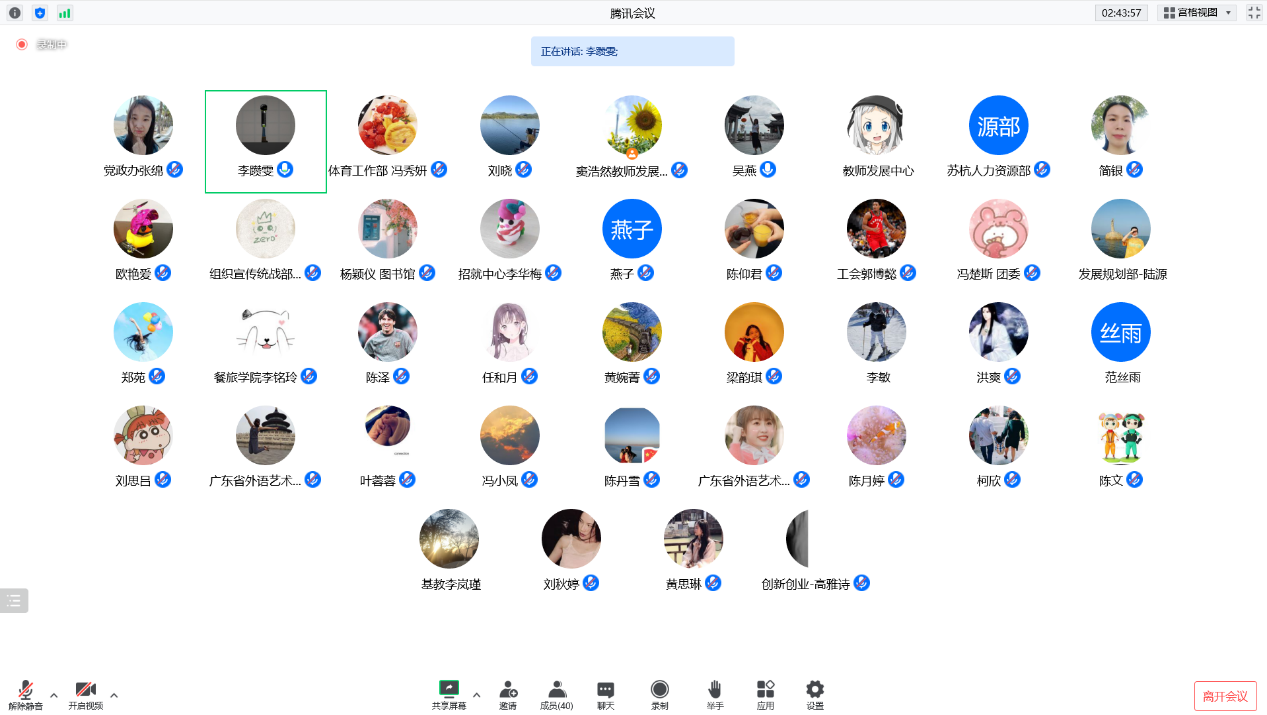This screenshot has width=1267, height=715.
Task: Raise hand with the 举手 icon
Action: 714,694
